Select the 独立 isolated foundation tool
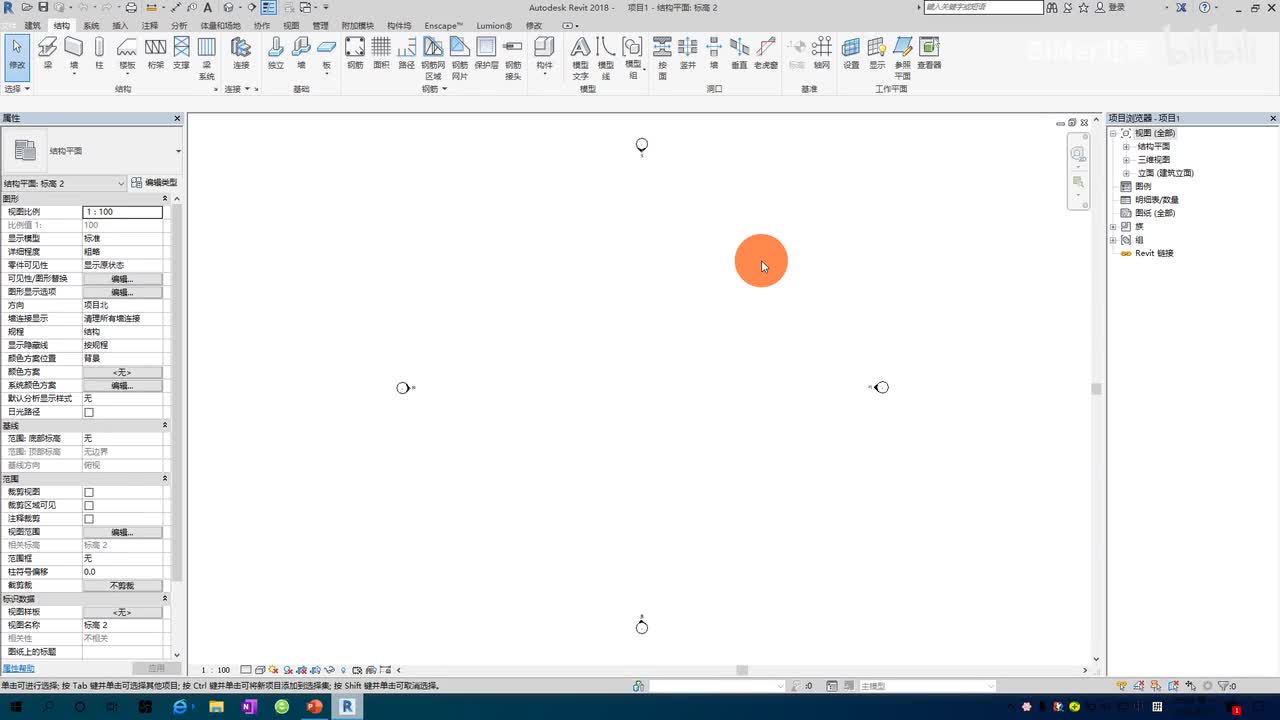 pyautogui.click(x=276, y=52)
